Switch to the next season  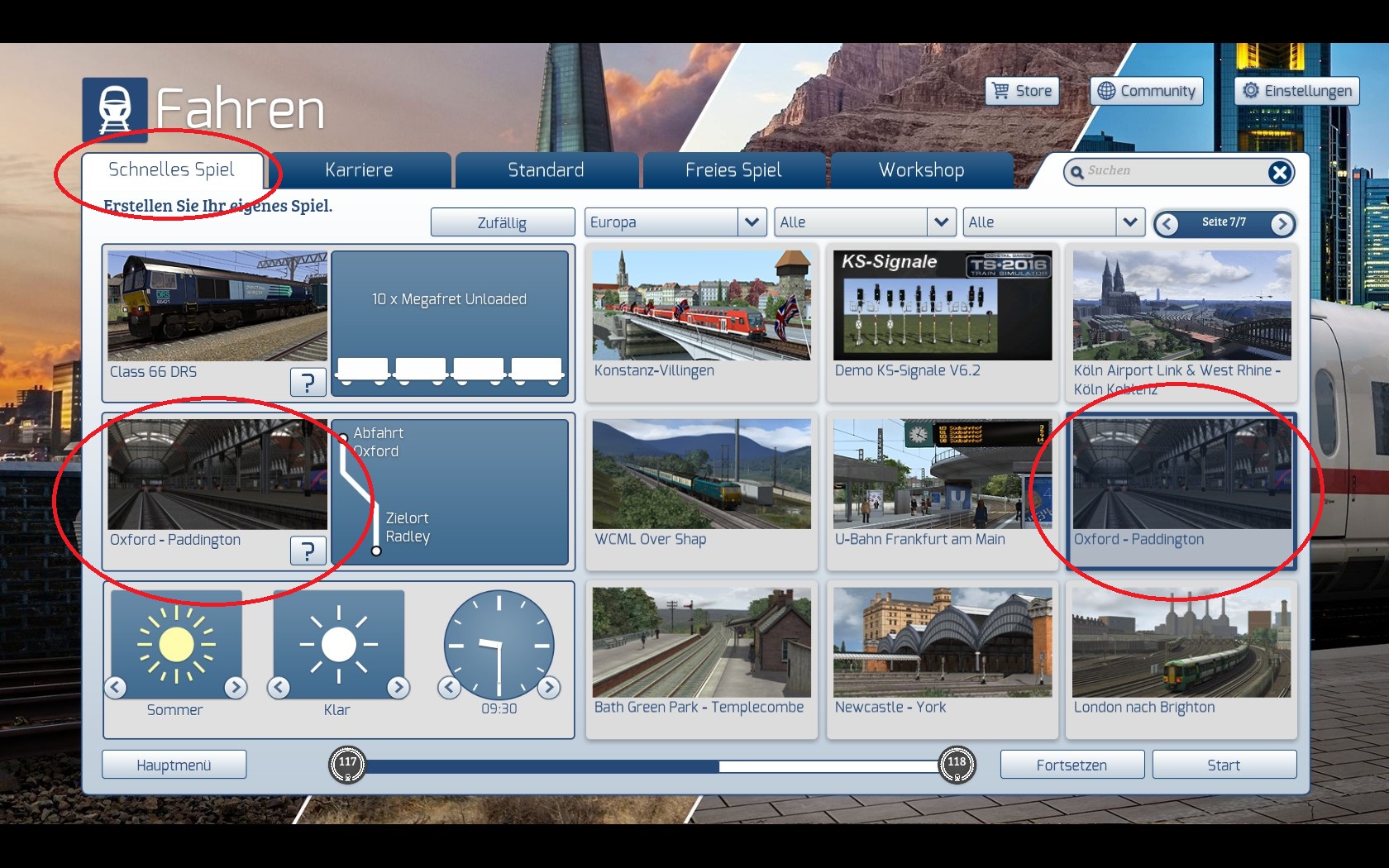236,687
